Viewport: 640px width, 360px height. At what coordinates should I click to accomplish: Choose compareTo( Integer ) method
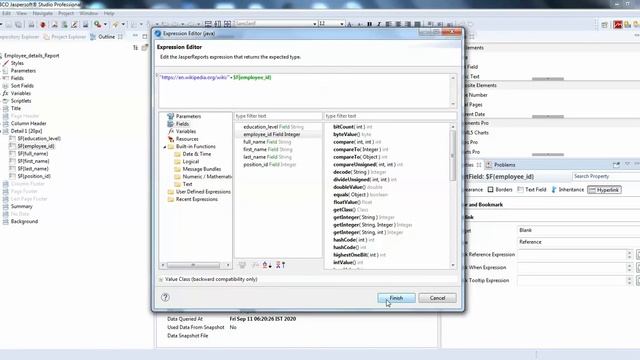(360, 149)
